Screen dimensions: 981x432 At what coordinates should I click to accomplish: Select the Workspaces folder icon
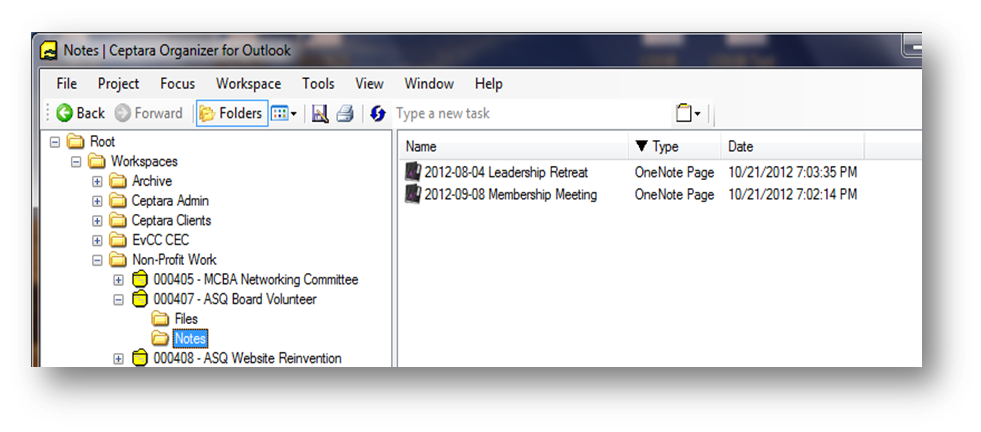click(96, 162)
